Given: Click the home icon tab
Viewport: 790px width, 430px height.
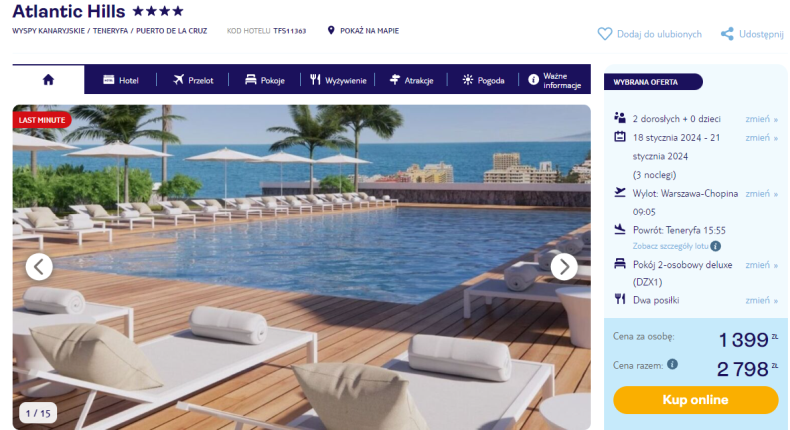Looking at the screenshot, I should coord(48,80).
